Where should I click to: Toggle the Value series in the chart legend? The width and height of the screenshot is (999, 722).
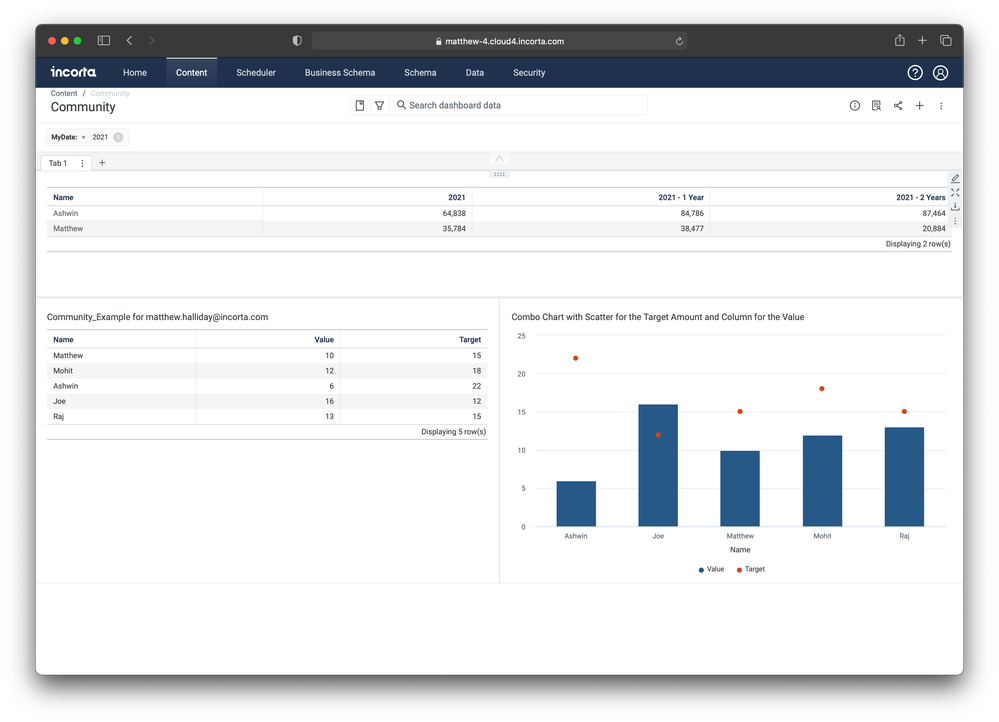[711, 569]
